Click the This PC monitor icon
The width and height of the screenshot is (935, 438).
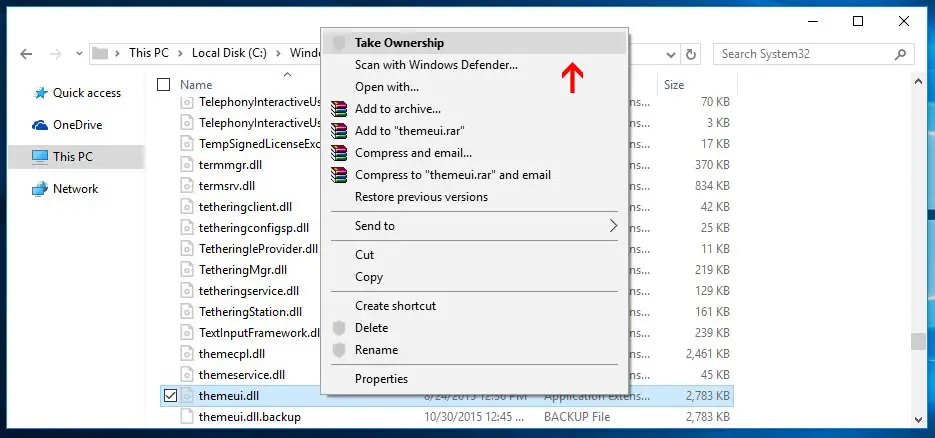(40, 157)
